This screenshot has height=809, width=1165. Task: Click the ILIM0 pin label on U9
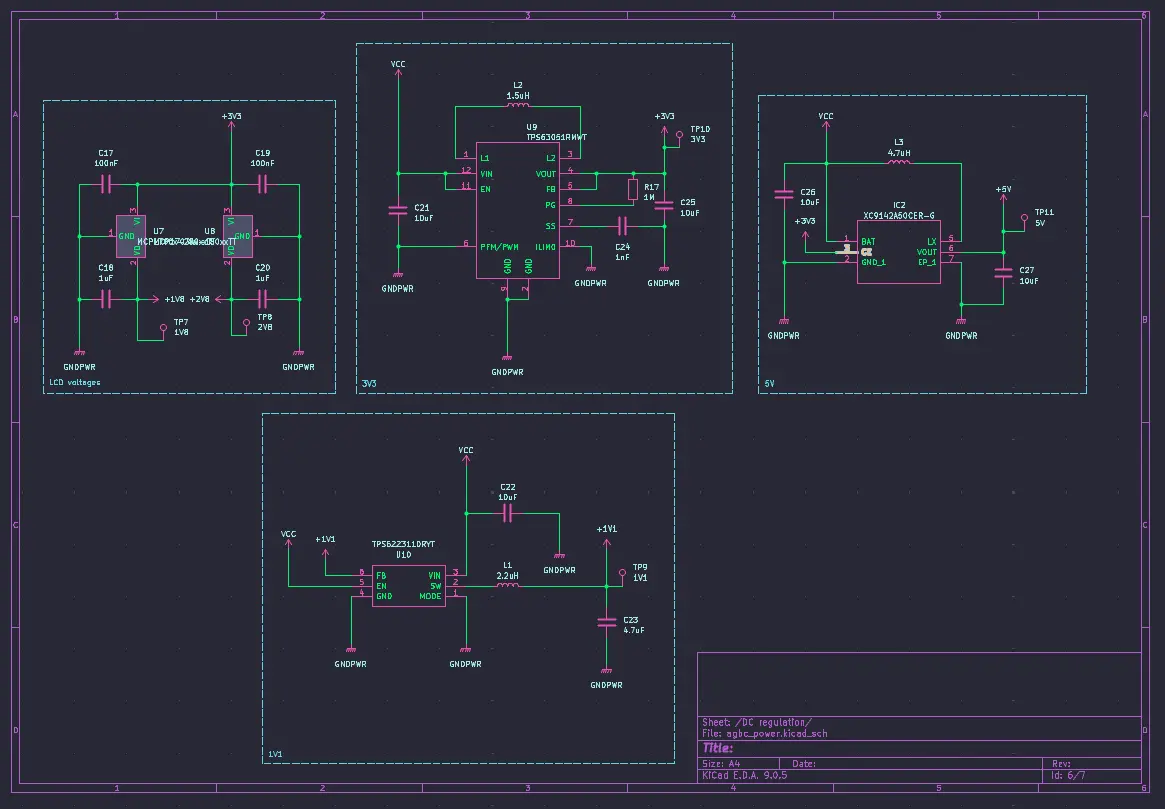545,247
